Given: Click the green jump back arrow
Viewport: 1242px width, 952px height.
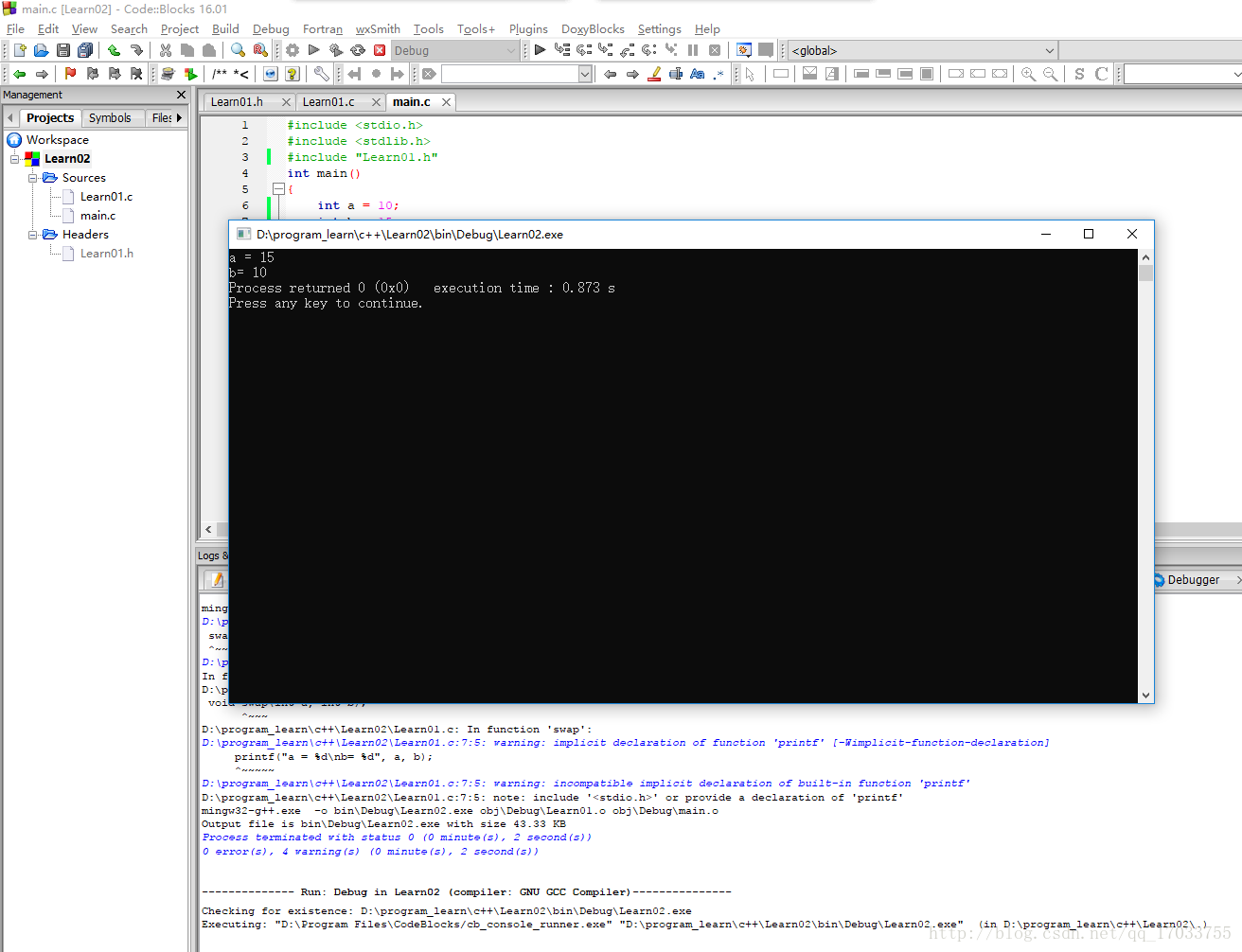Looking at the screenshot, I should [19, 74].
